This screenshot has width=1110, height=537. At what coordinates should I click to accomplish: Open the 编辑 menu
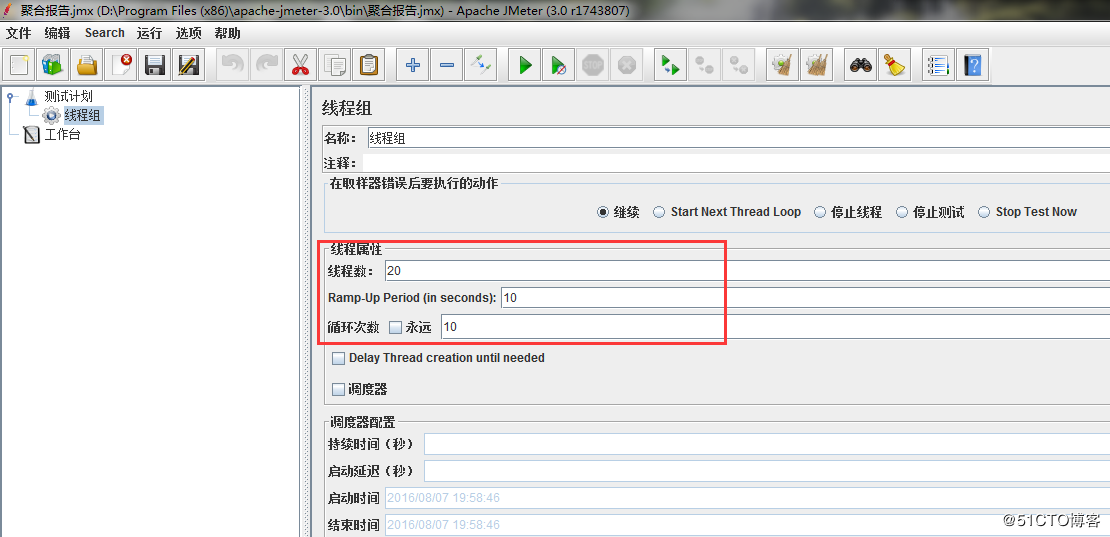coord(57,33)
